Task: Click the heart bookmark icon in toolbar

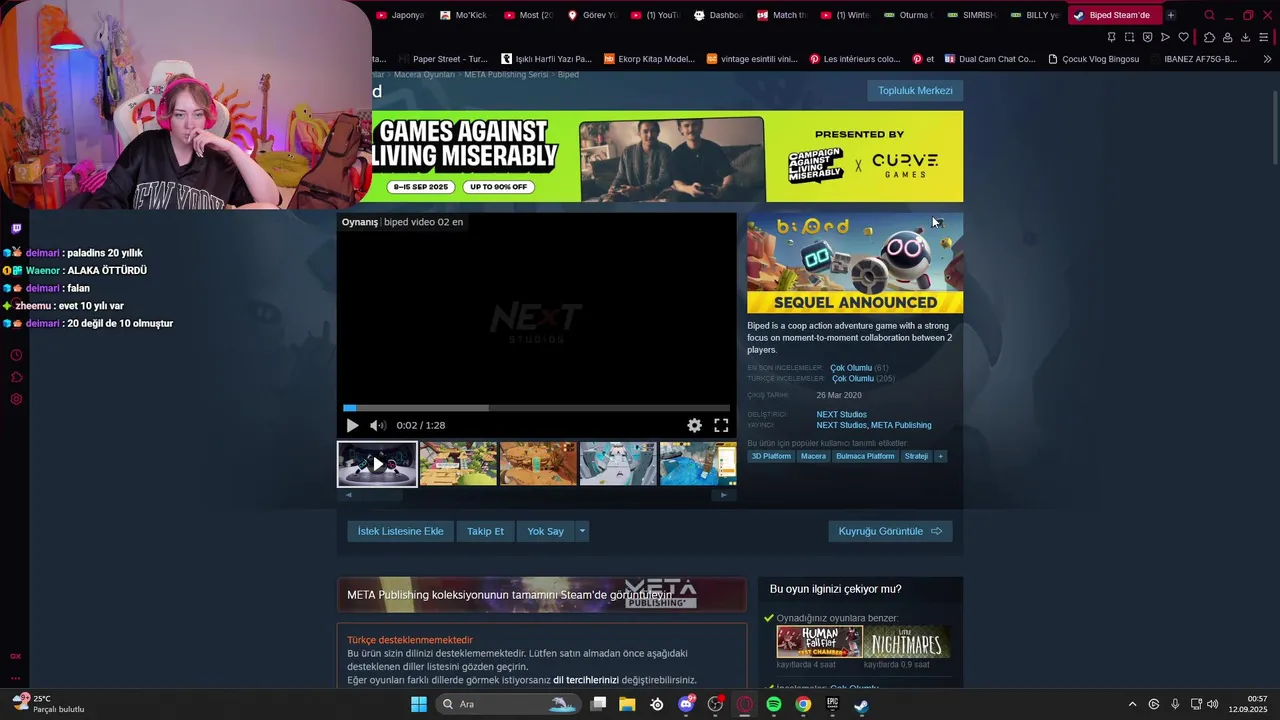Action: pyautogui.click(x=1183, y=37)
